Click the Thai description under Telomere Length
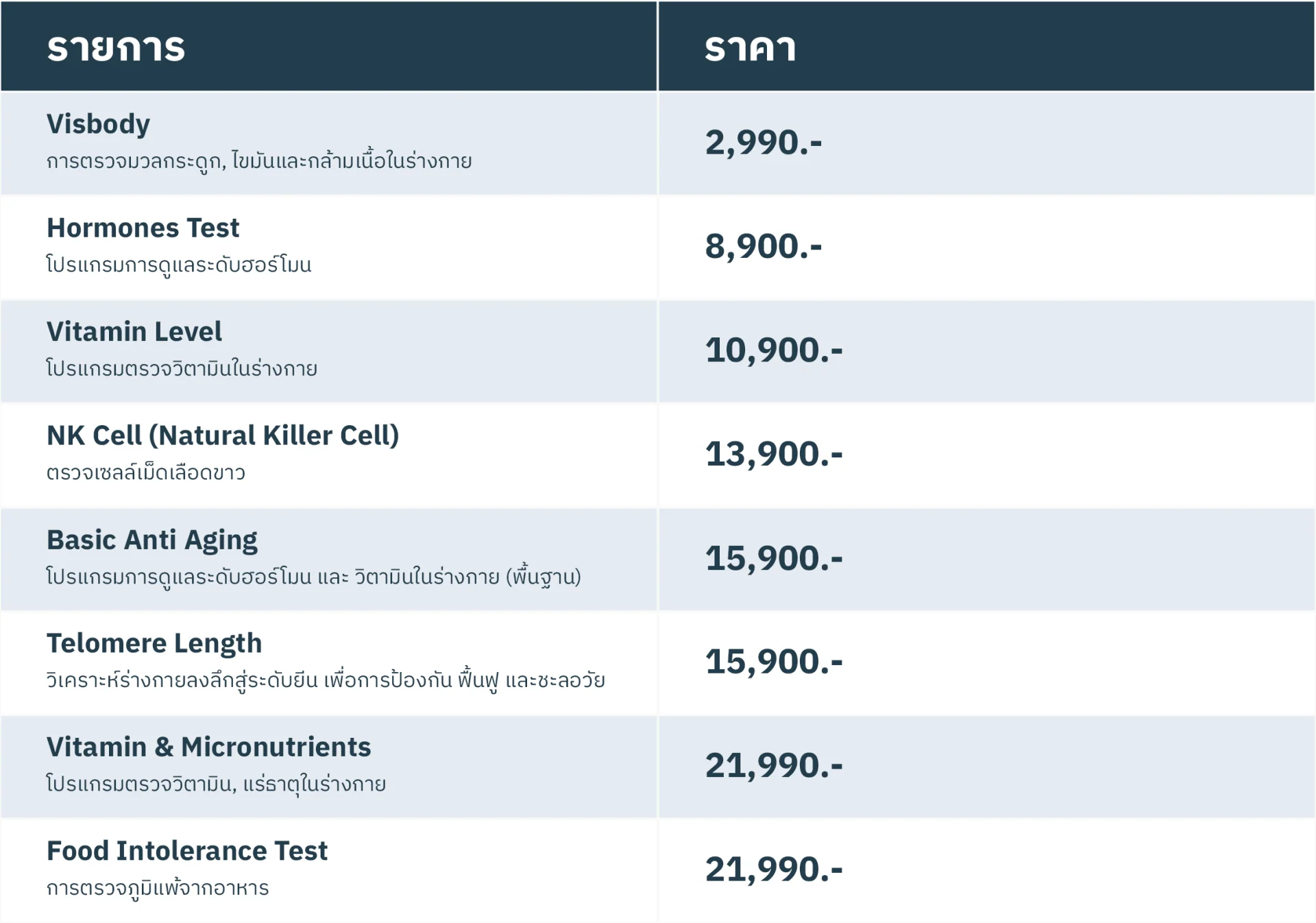 pyautogui.click(x=326, y=680)
